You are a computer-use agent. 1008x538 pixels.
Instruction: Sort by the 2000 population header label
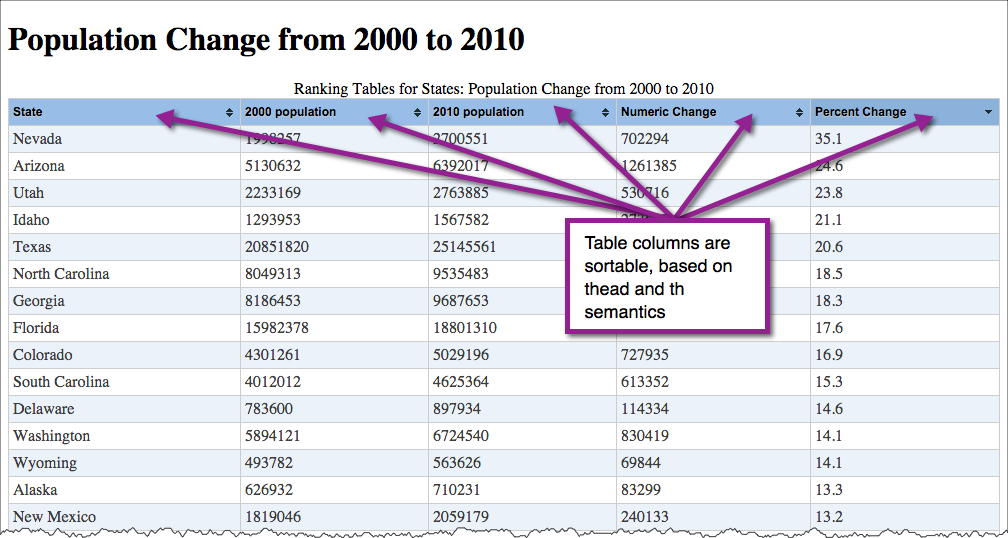[x=290, y=112]
